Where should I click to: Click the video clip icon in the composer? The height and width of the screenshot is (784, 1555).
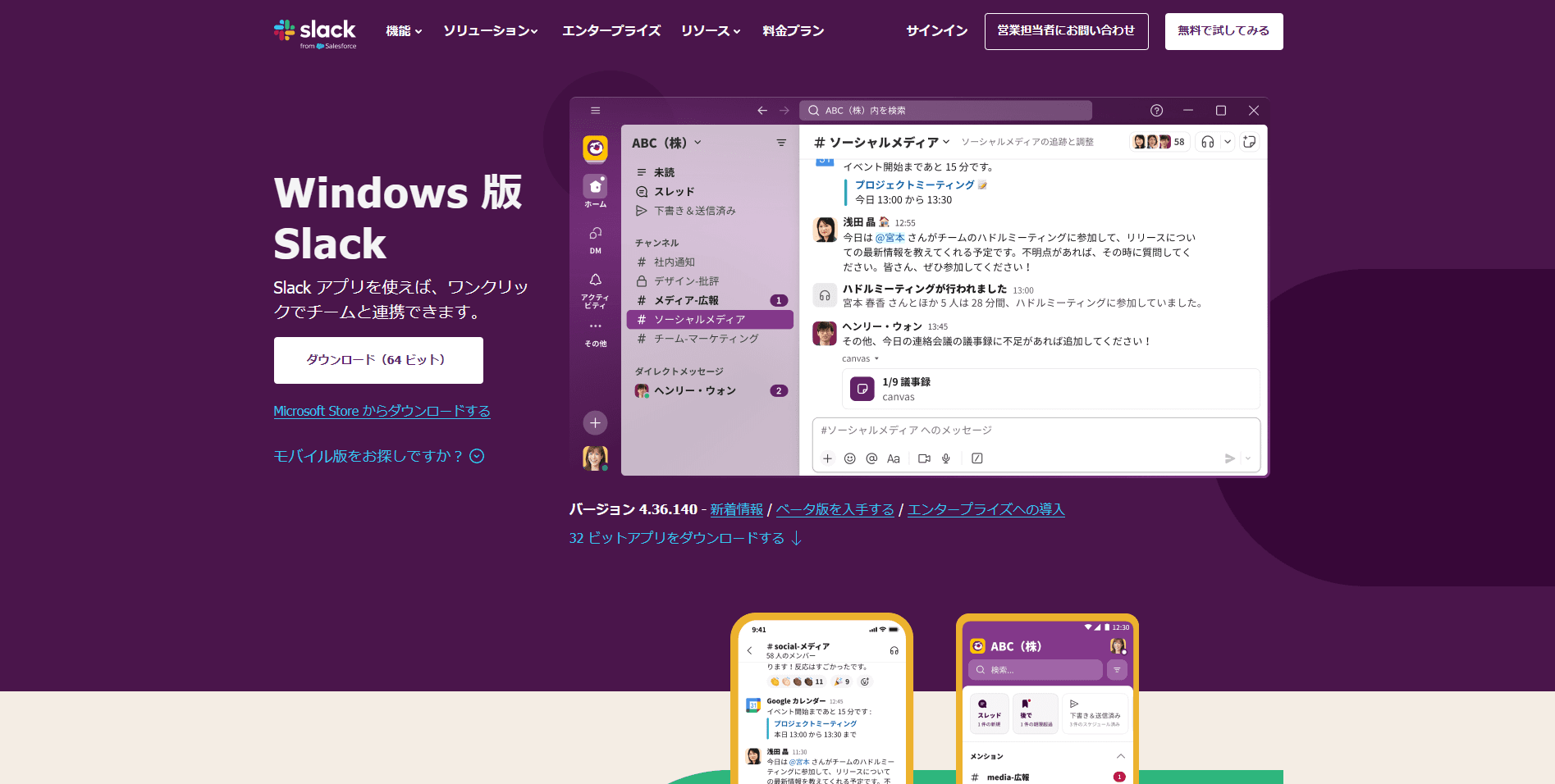922,458
